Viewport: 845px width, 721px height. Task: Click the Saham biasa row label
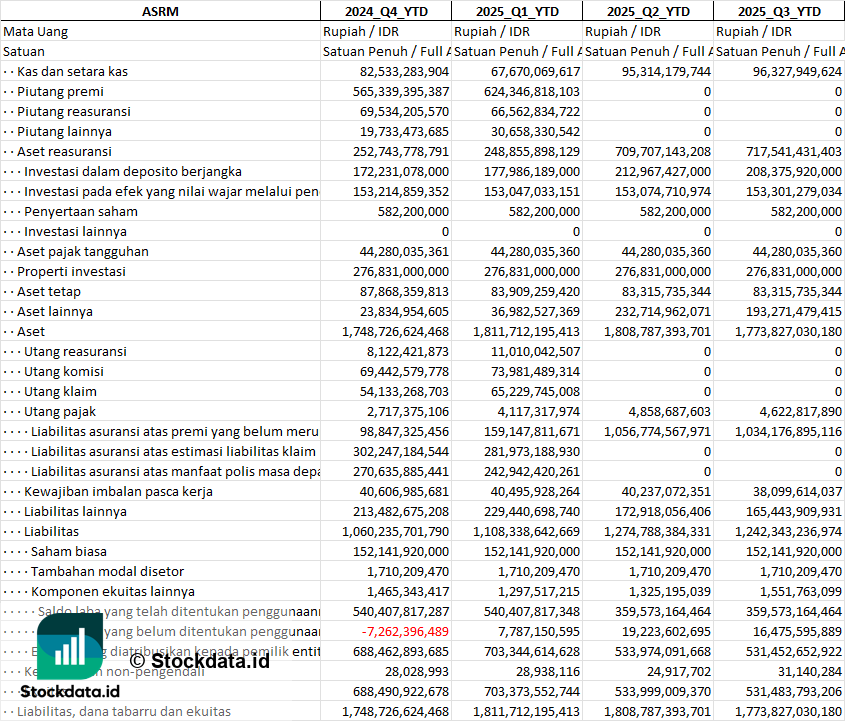(69, 551)
